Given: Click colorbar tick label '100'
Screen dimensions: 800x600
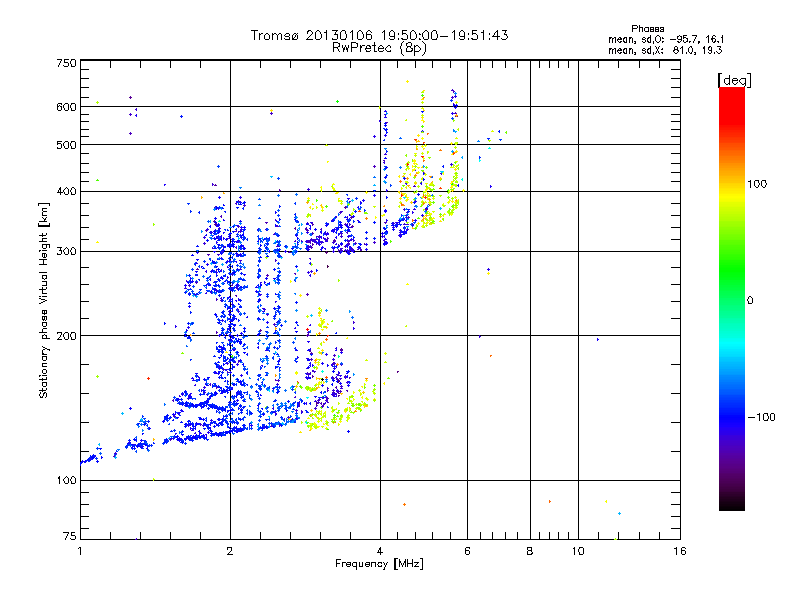Looking at the screenshot, I should (757, 184).
